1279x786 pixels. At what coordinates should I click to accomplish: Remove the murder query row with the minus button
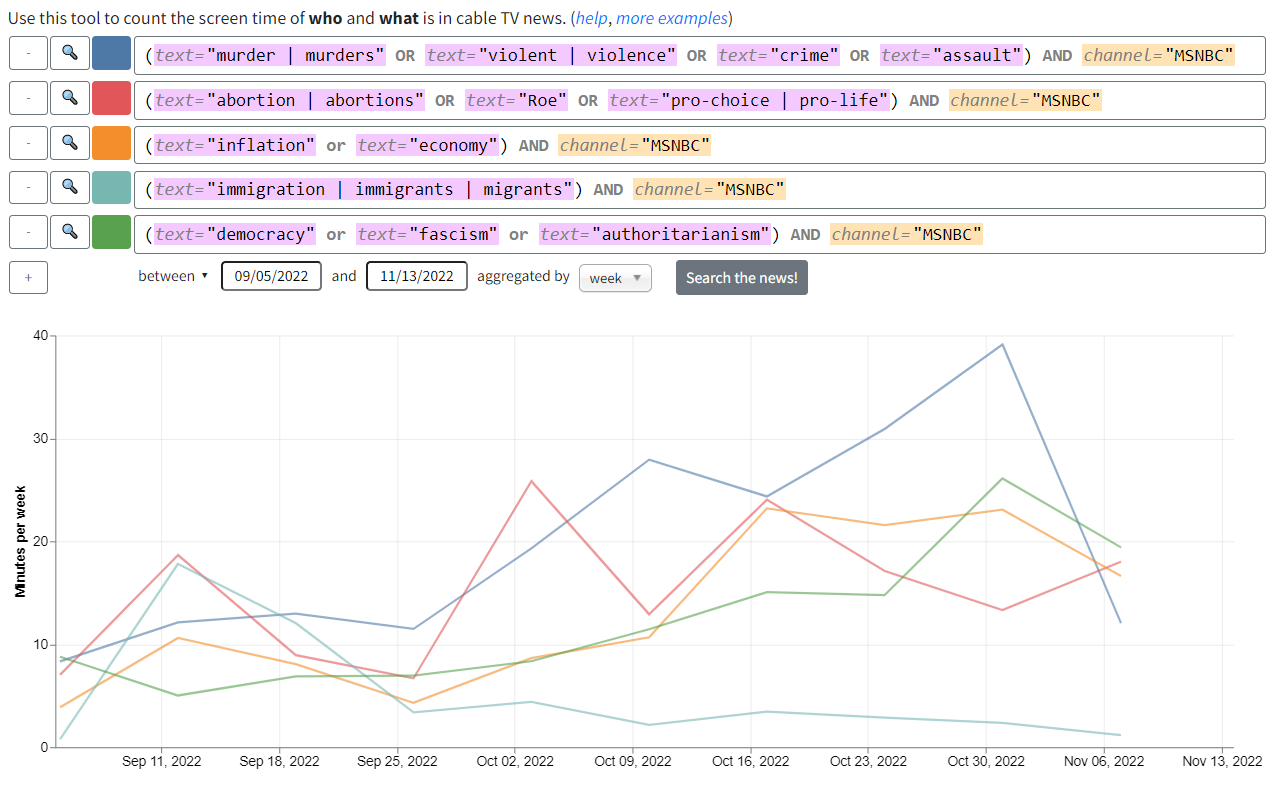[x=28, y=53]
